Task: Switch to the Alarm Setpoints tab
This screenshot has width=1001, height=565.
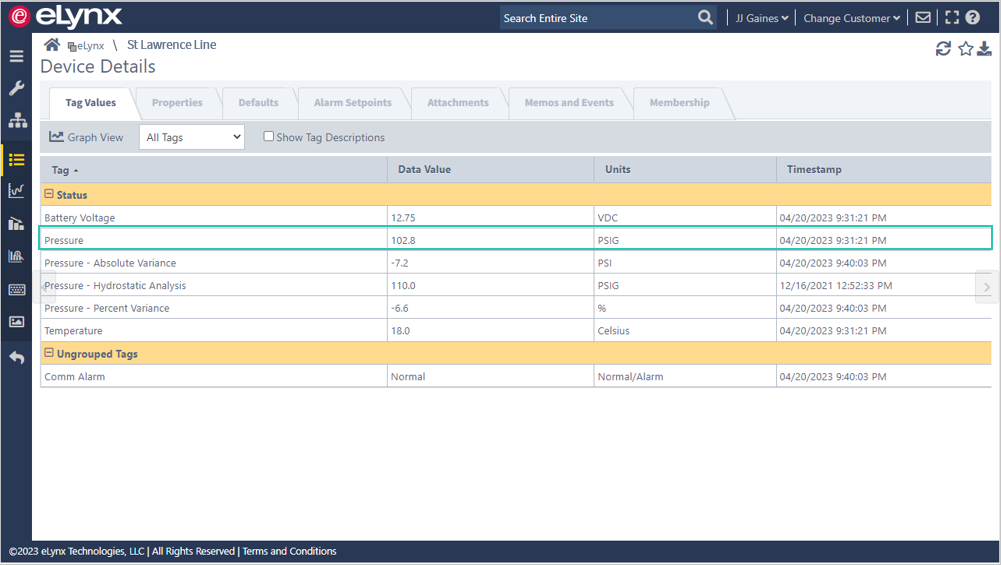Action: (x=352, y=103)
